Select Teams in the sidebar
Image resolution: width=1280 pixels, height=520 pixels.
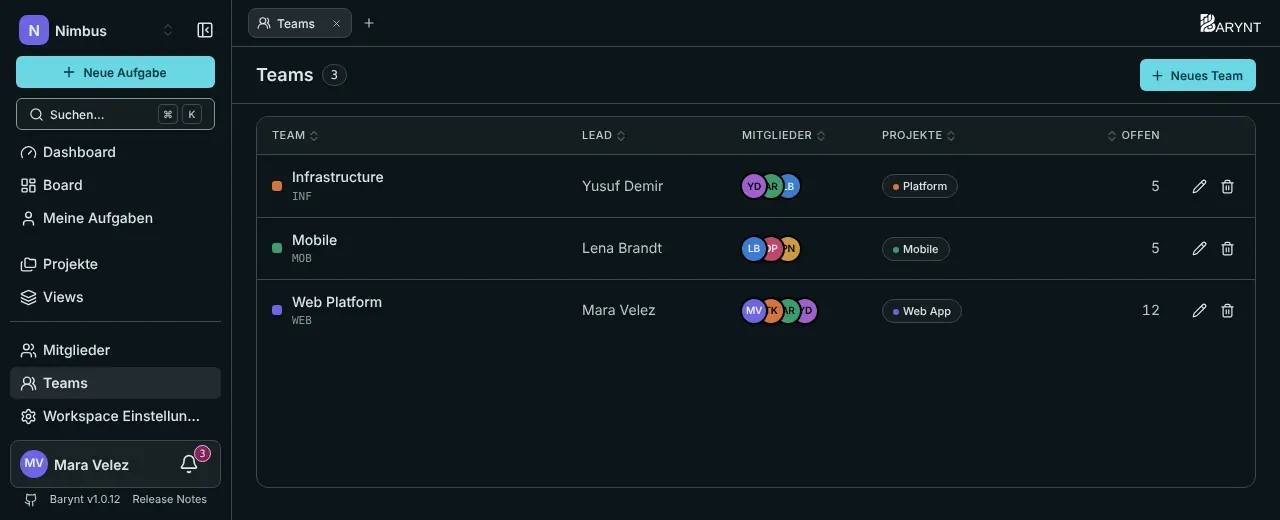(x=115, y=383)
